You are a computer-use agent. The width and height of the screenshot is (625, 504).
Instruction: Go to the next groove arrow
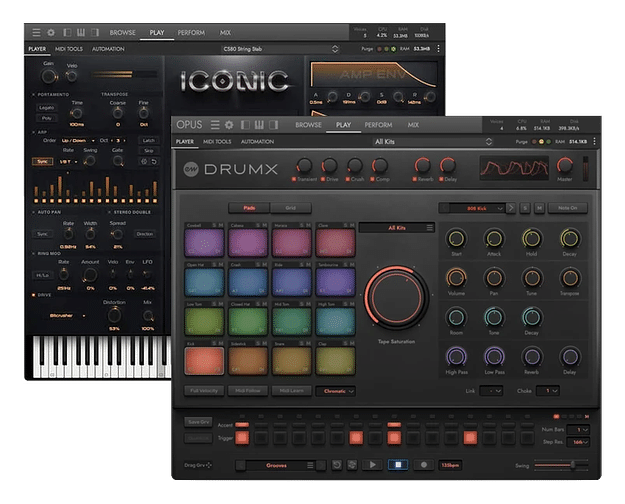coord(321,465)
